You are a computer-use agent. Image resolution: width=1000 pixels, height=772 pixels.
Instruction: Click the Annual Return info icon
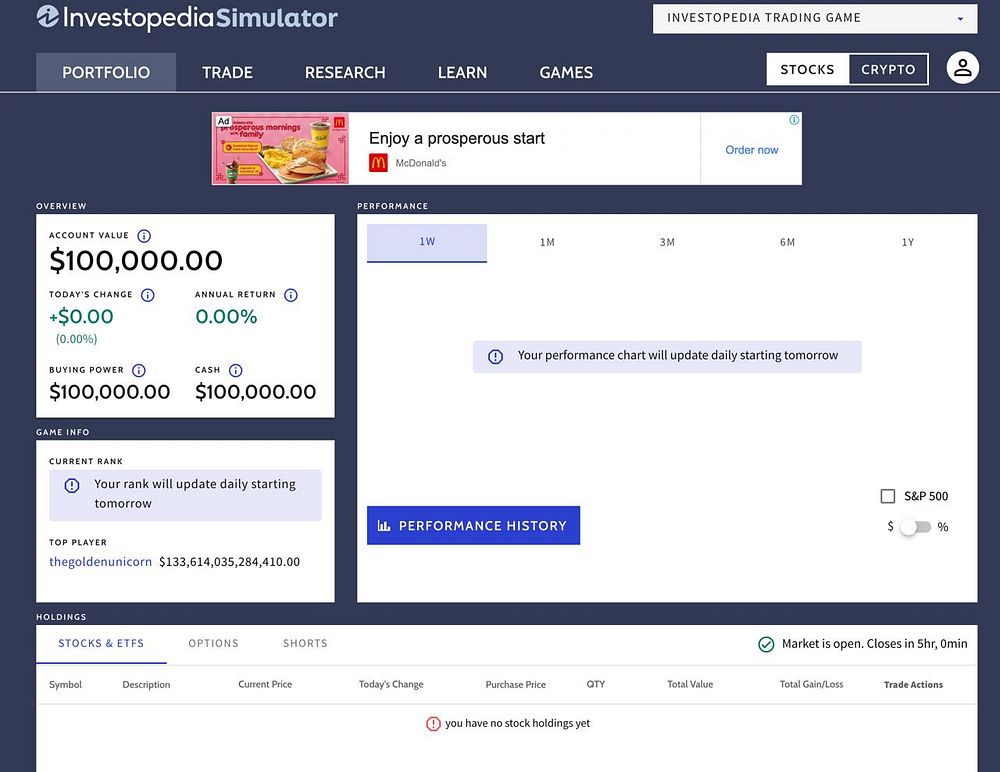pyautogui.click(x=291, y=295)
